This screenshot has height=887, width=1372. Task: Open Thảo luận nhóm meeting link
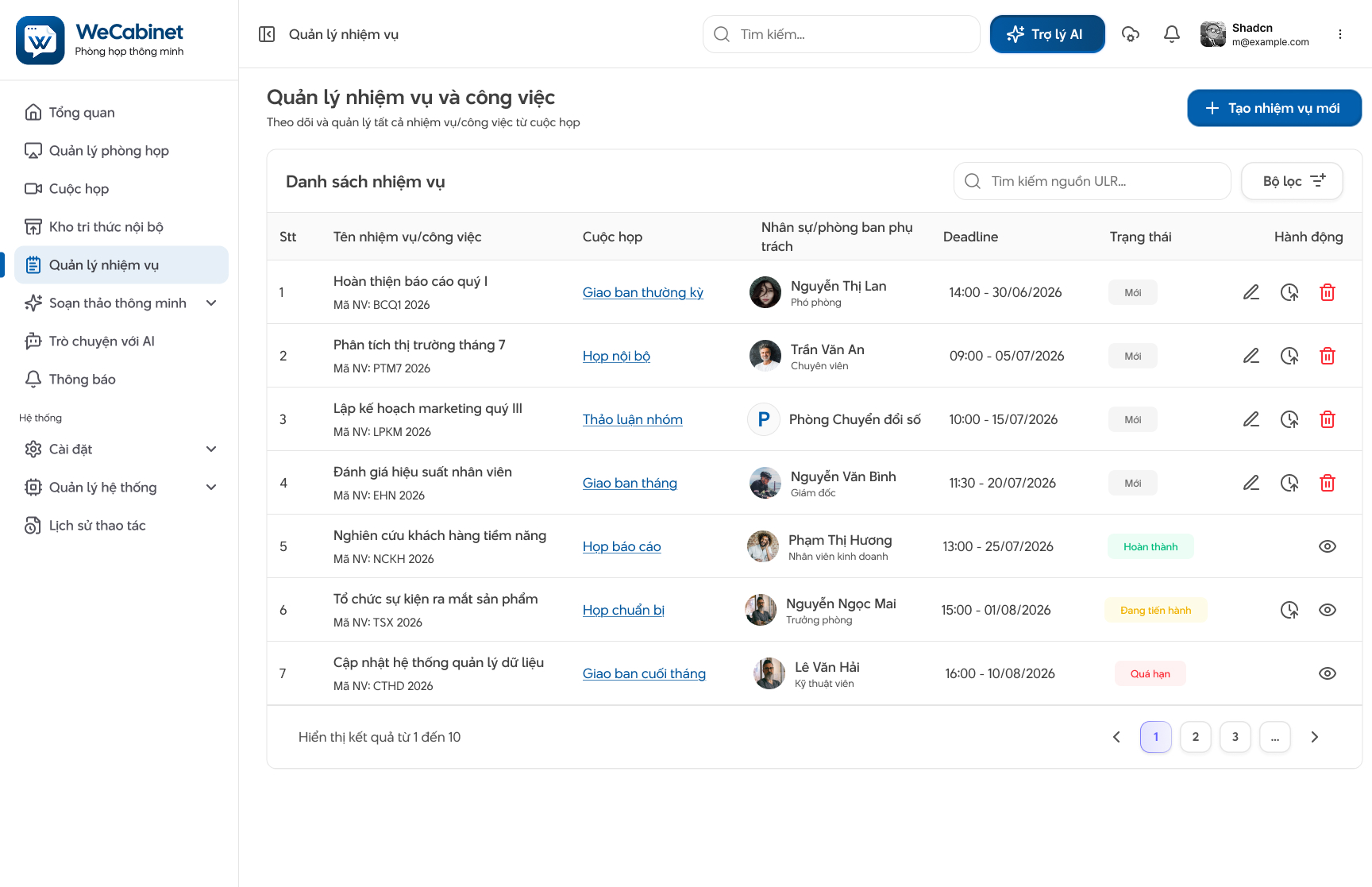tap(633, 419)
